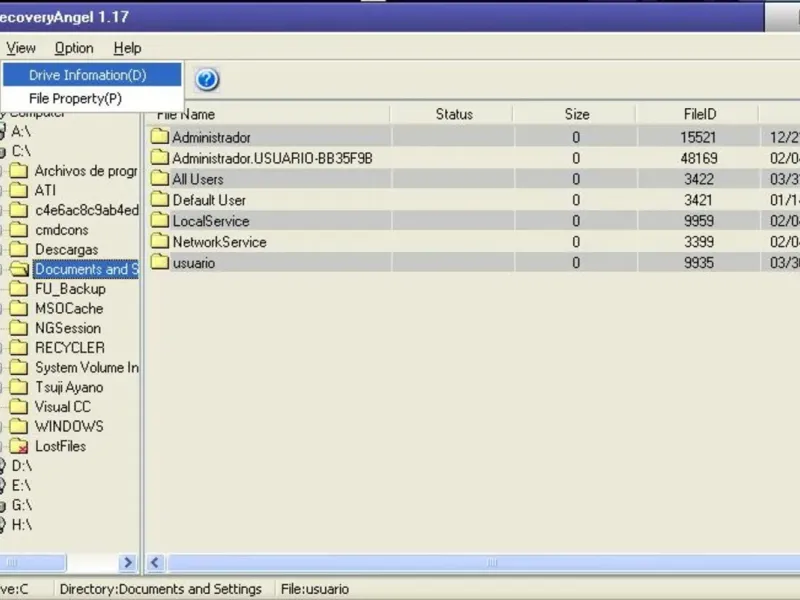The image size is (800, 600).
Task: Open the Option menu
Action: [74, 48]
